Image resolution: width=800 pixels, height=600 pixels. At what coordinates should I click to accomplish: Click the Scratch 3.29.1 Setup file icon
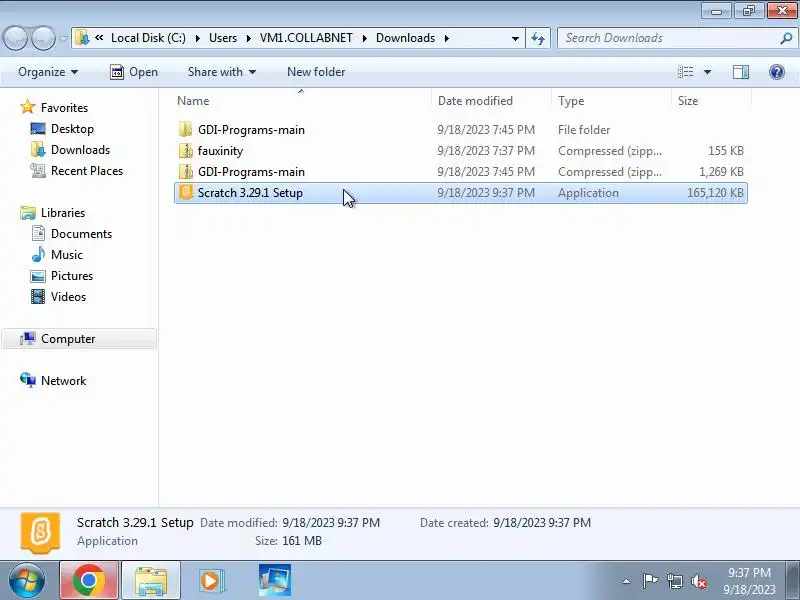pos(186,192)
